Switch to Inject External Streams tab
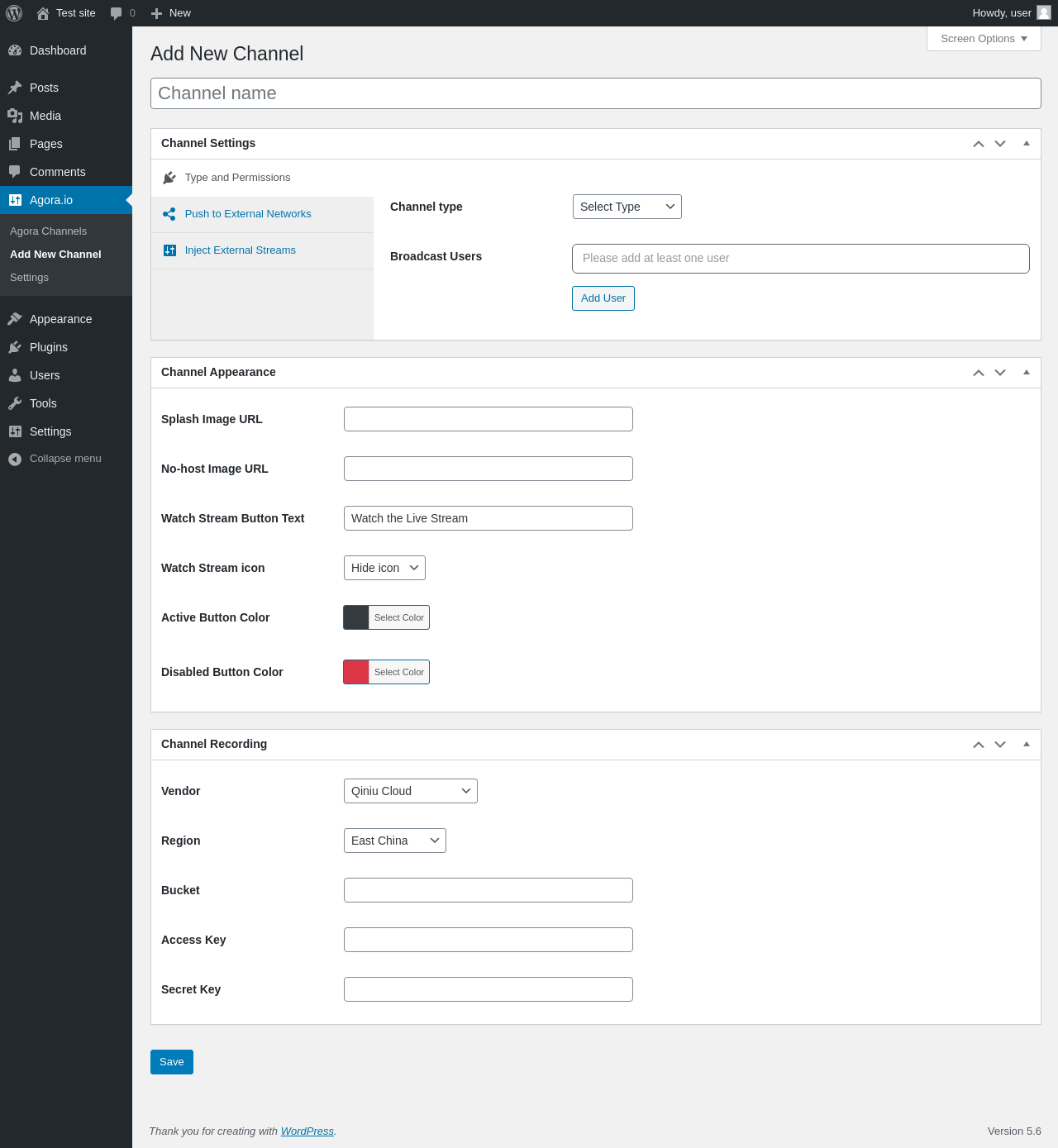1058x1148 pixels. [240, 250]
